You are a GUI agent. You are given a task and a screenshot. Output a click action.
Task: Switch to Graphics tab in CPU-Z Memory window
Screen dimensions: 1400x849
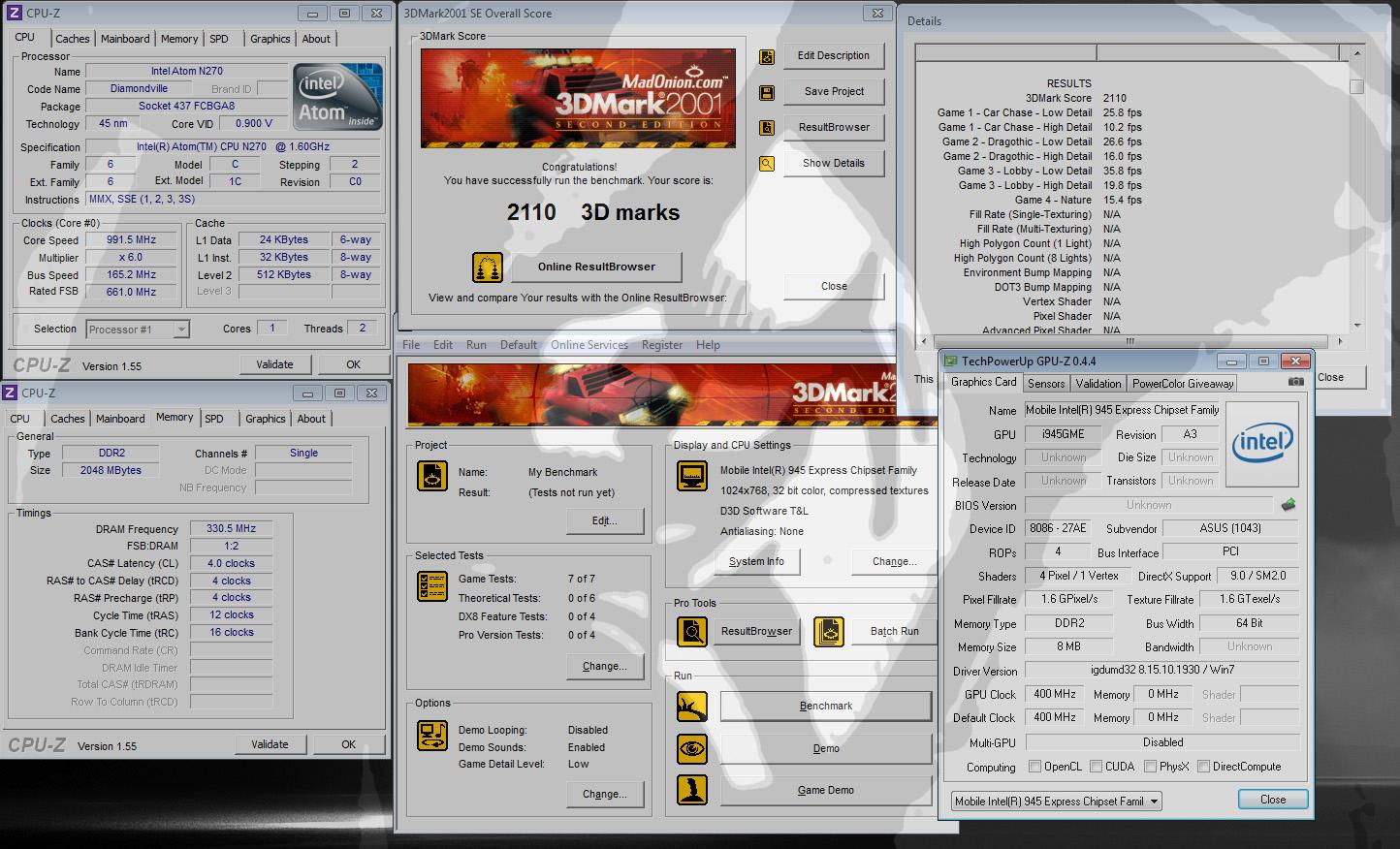(266, 419)
